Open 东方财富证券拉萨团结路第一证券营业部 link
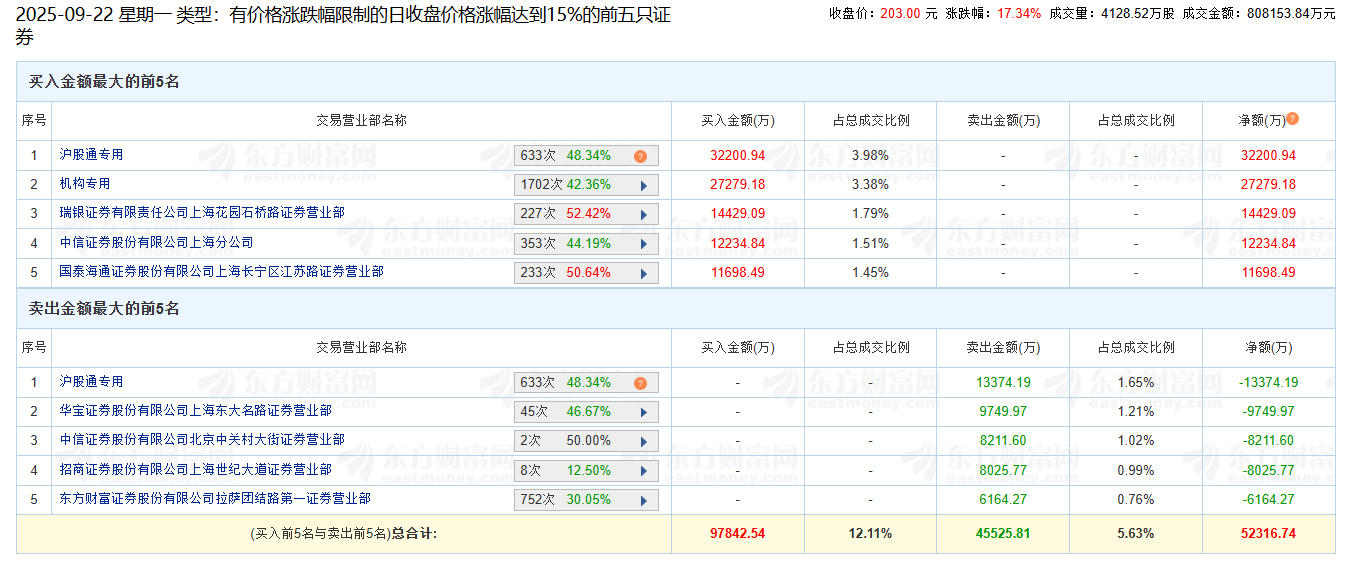Viewport: 1345px width, 562px height. [x=214, y=498]
